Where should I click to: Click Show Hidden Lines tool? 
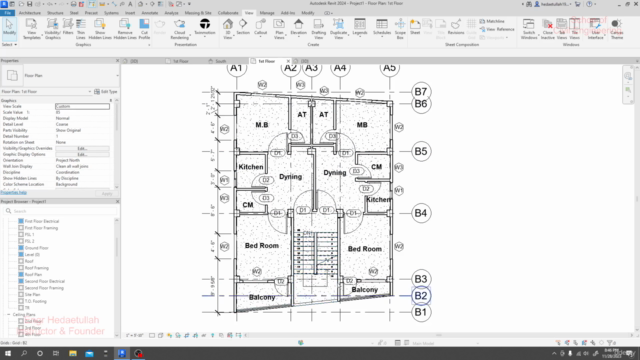point(100,29)
